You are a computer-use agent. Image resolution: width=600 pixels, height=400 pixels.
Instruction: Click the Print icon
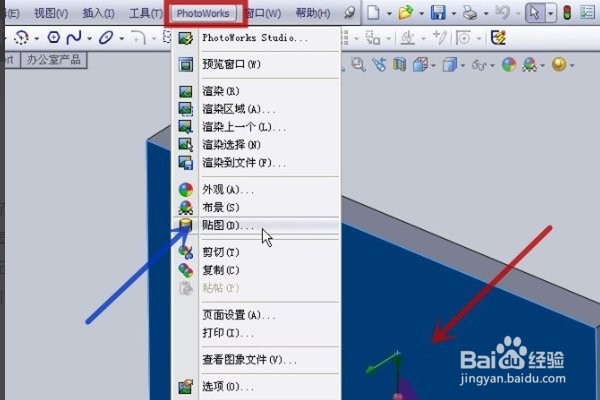tap(470, 13)
